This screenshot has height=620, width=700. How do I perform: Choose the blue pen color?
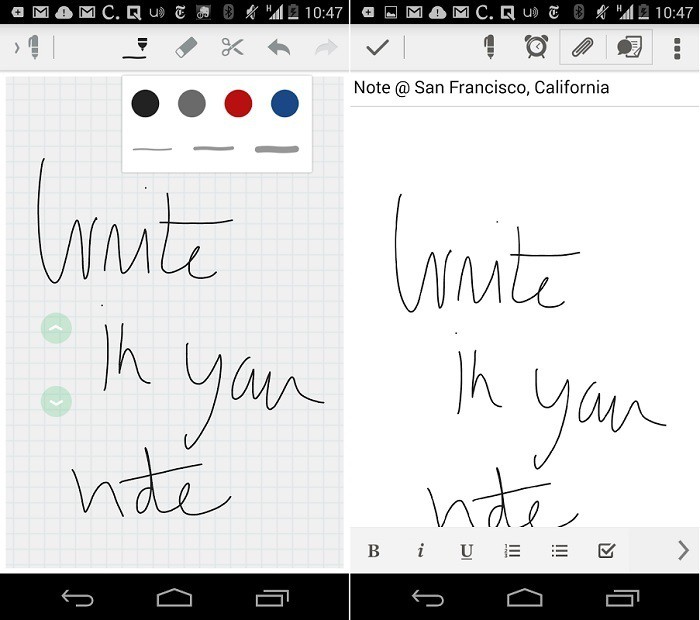click(285, 104)
